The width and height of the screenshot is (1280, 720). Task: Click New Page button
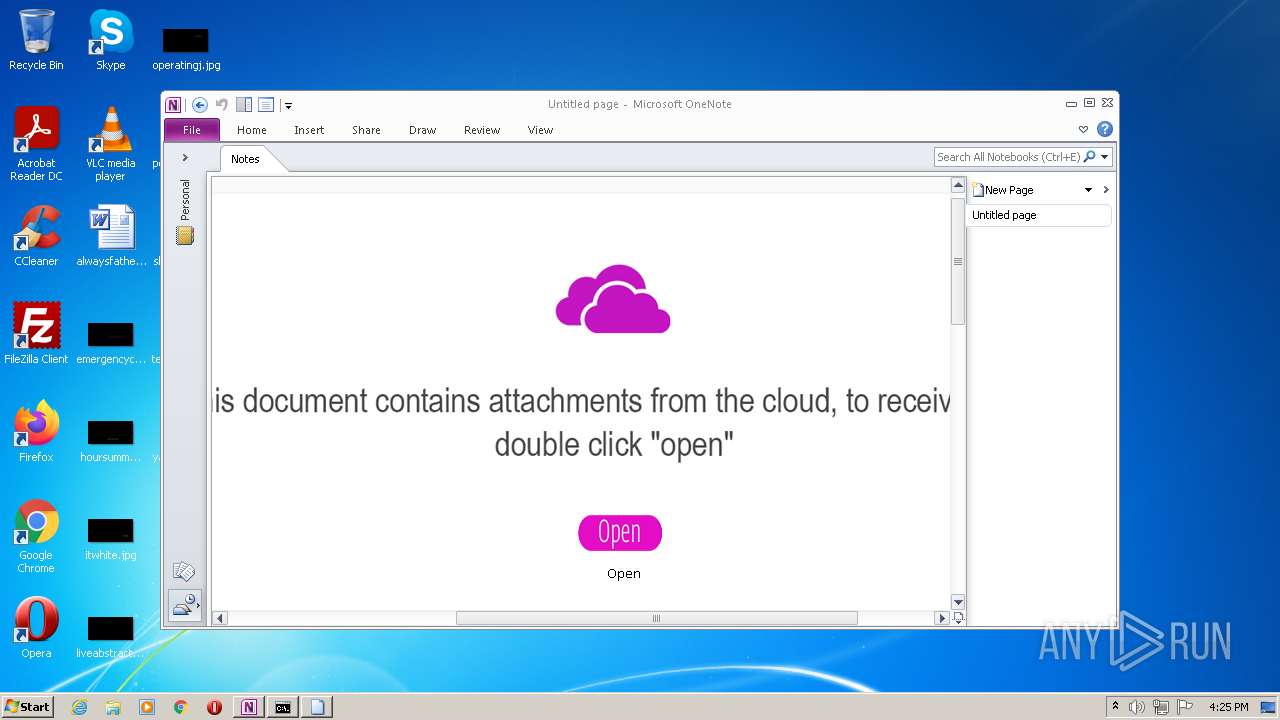coord(1003,190)
